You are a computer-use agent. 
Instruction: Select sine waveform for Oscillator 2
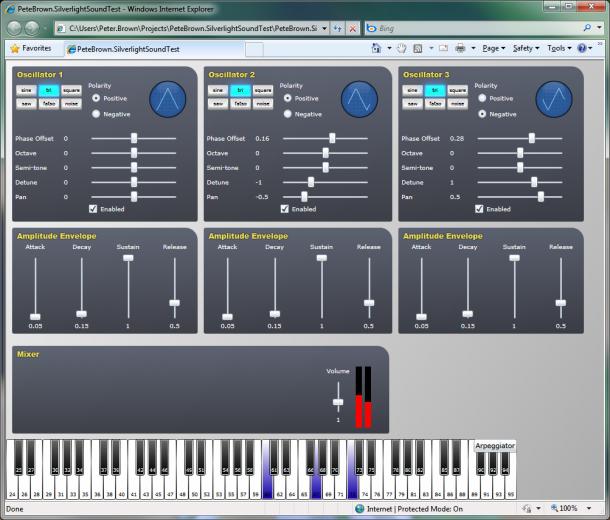217,90
